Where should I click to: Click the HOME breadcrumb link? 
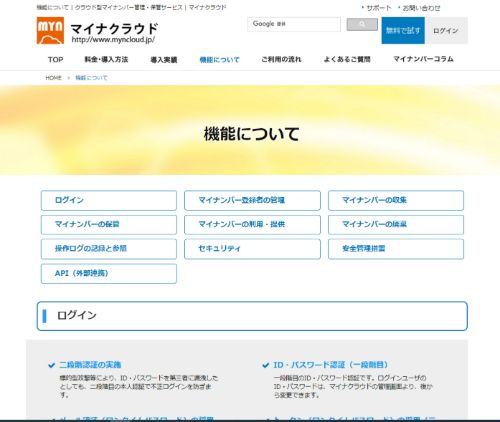(53, 78)
